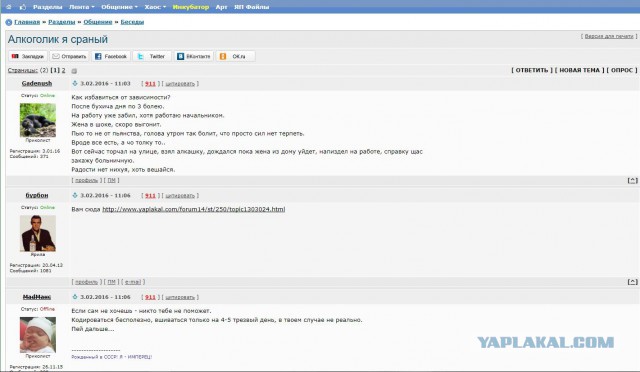
Task: Open yaplakal.com topic1303024 link
Action: (x=193, y=209)
